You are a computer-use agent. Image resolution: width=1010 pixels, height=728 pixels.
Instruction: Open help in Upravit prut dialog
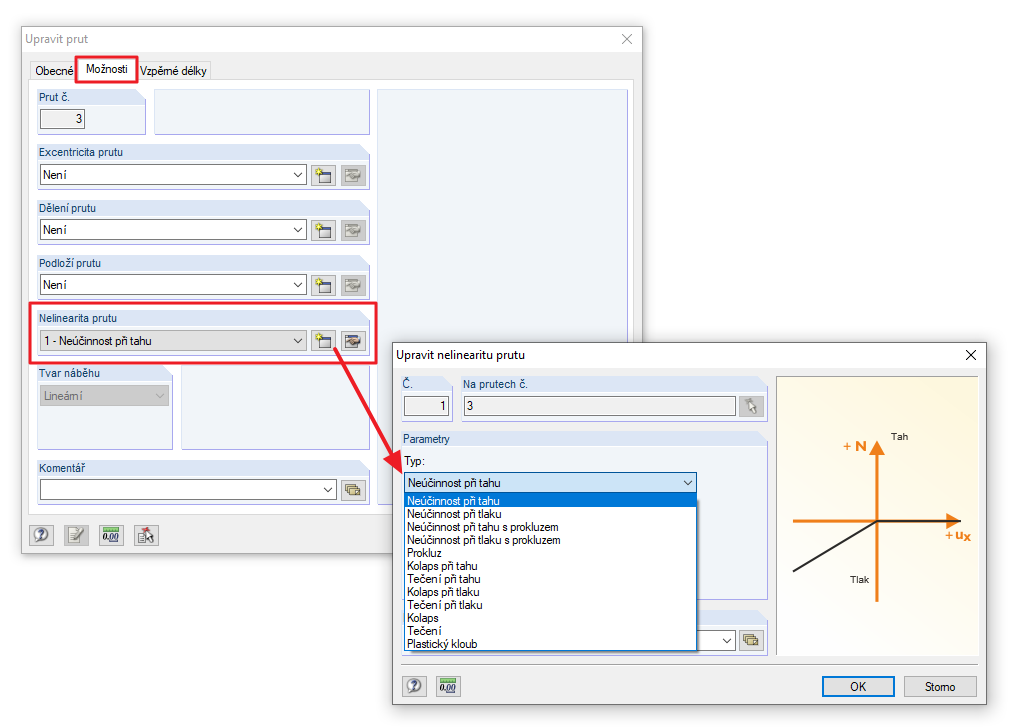tap(42, 535)
